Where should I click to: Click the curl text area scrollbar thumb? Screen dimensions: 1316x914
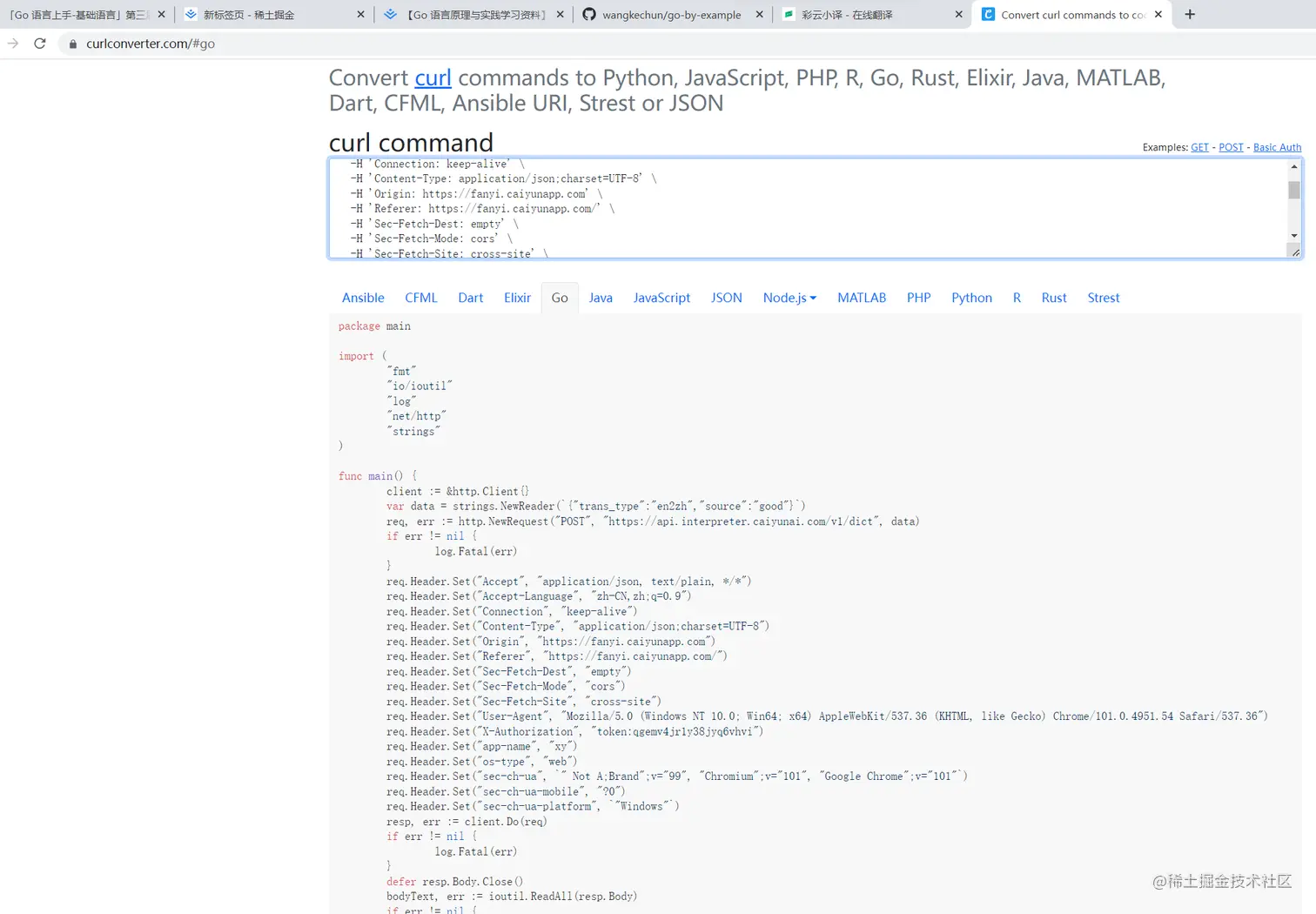tap(1294, 190)
